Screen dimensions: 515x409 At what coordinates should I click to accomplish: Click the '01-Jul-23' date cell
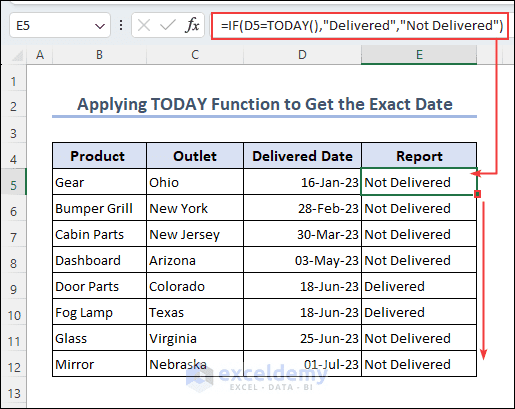click(x=302, y=364)
